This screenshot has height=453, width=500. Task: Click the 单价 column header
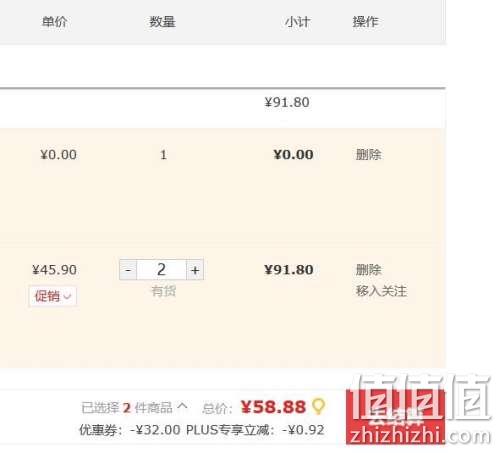click(54, 22)
